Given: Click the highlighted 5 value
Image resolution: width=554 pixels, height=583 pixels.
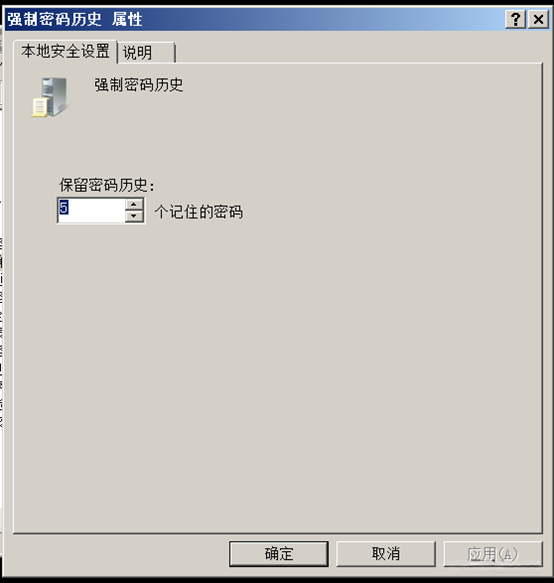Looking at the screenshot, I should coord(64,207).
